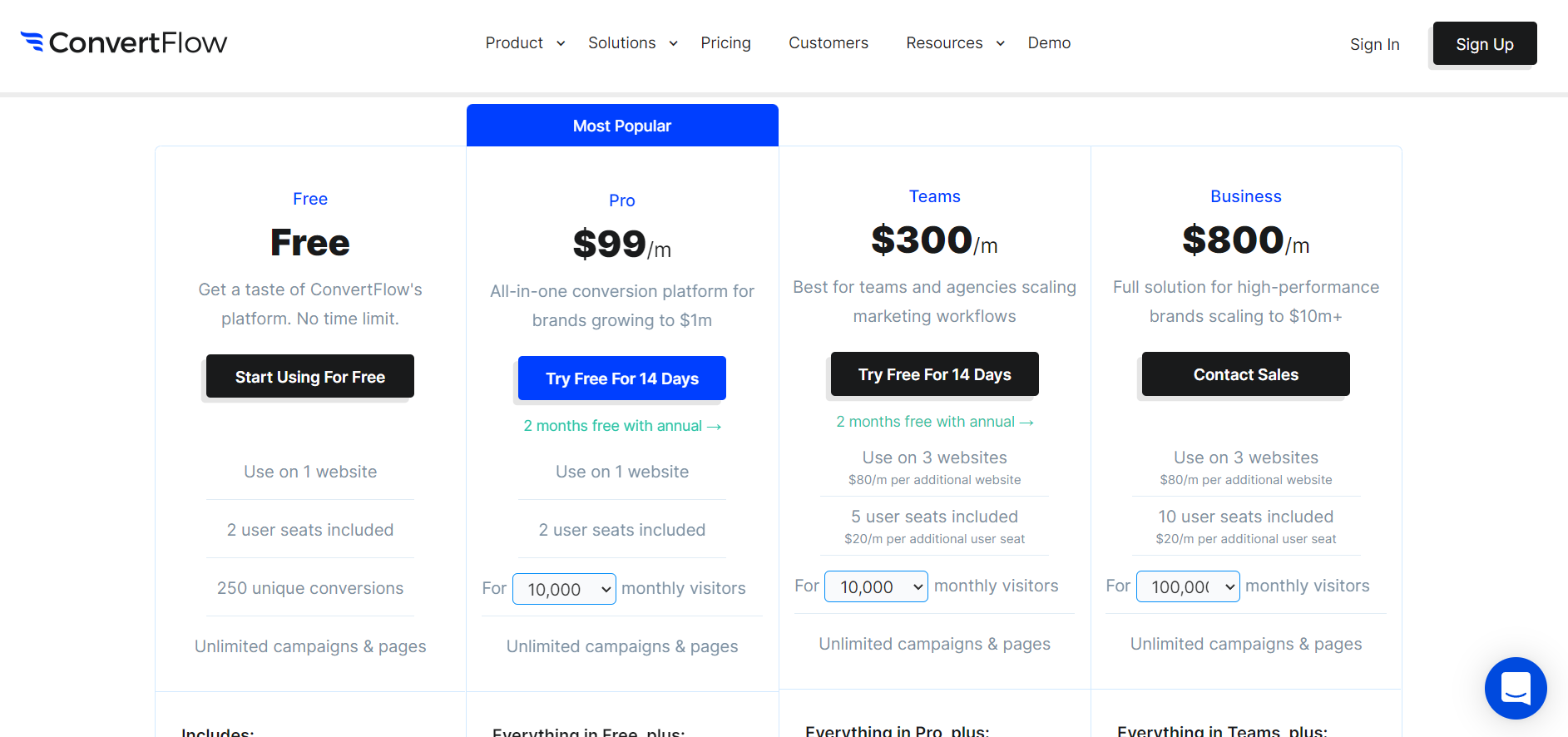Click the blue Pro Try Free For 14 Days
Image resolution: width=1568 pixels, height=737 pixels.
pos(622,378)
